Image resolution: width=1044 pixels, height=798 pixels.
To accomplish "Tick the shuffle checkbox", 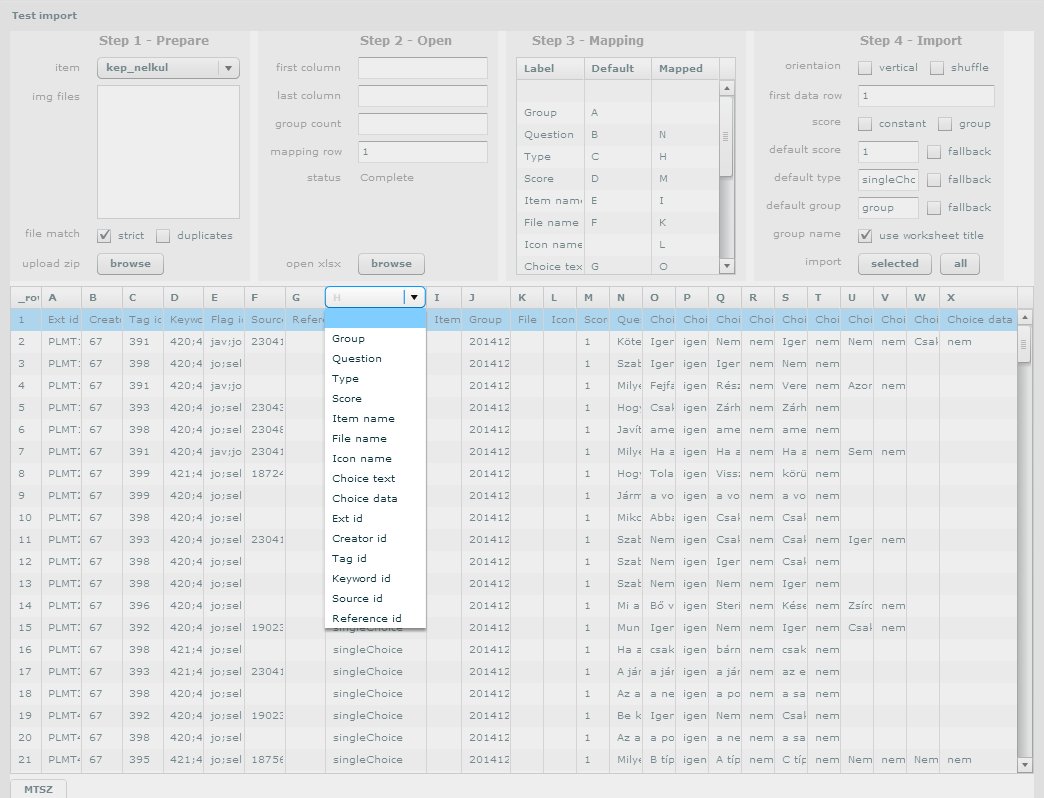I will pos(937,68).
